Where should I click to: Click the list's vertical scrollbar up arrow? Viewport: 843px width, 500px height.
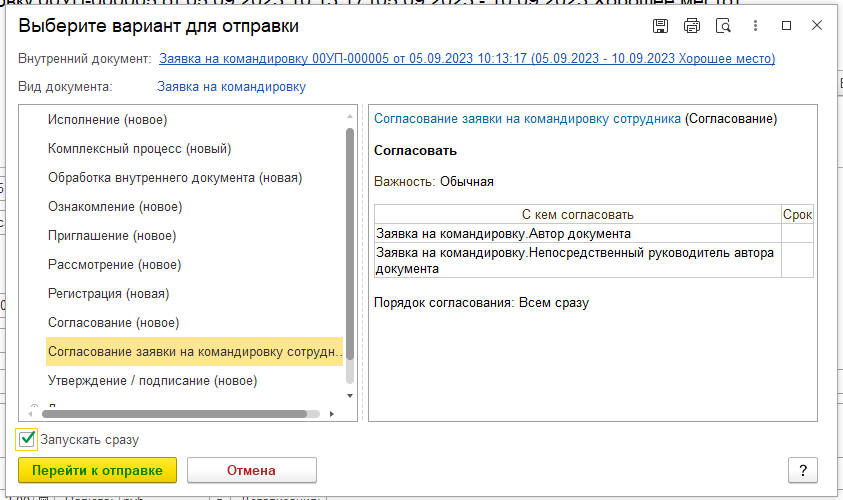[x=350, y=116]
